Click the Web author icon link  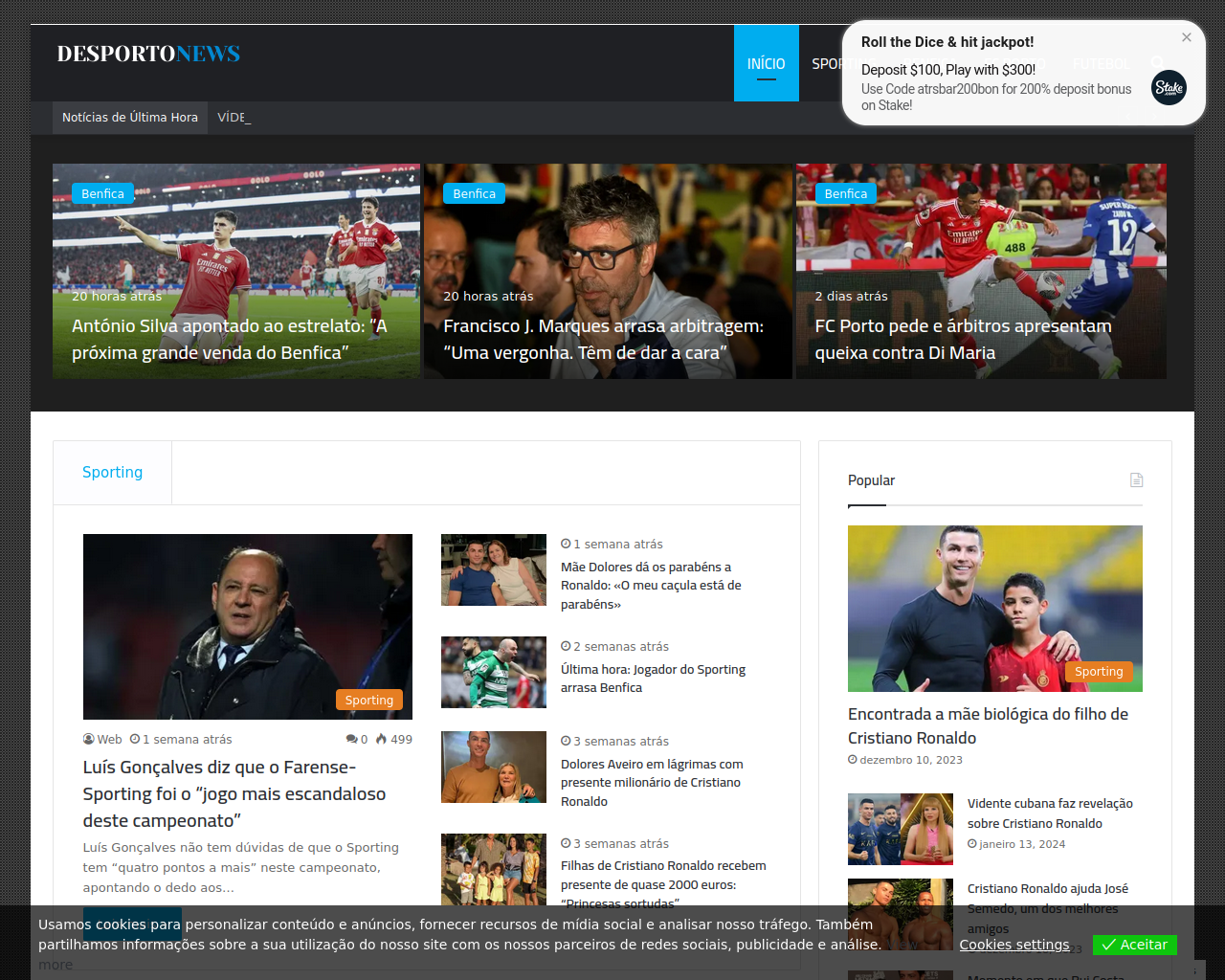pyautogui.click(x=102, y=740)
